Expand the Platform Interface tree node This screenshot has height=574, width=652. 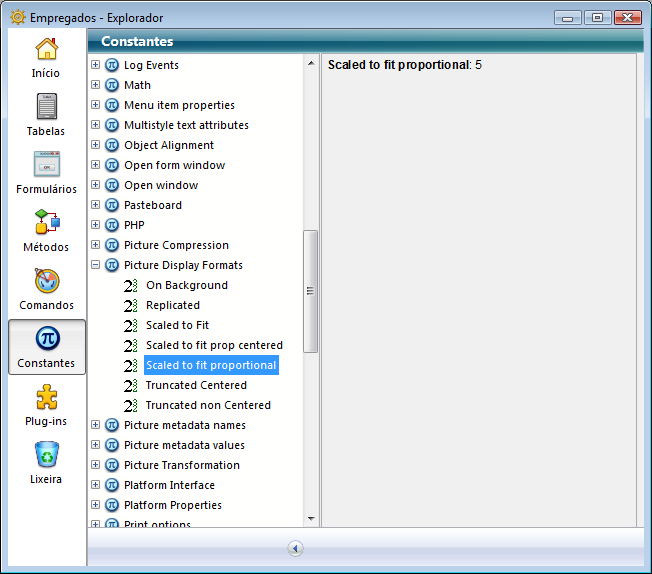(x=96, y=485)
